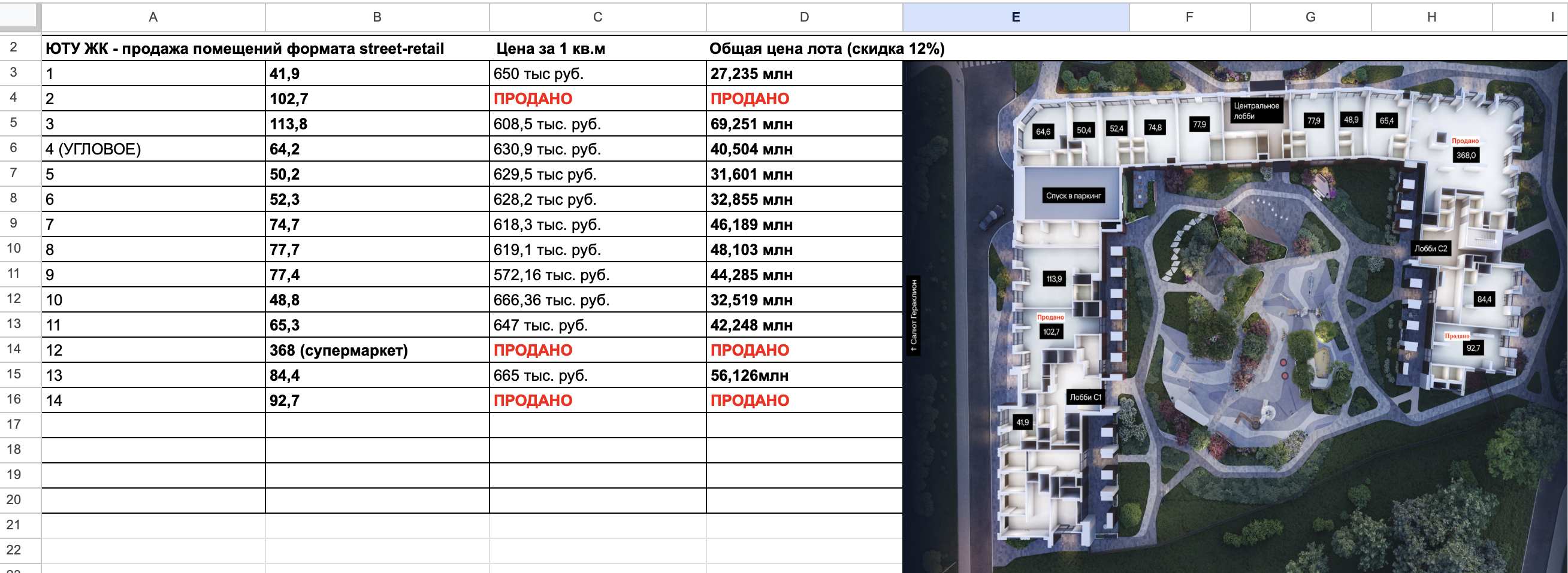Select column A header

pyautogui.click(x=153, y=17)
